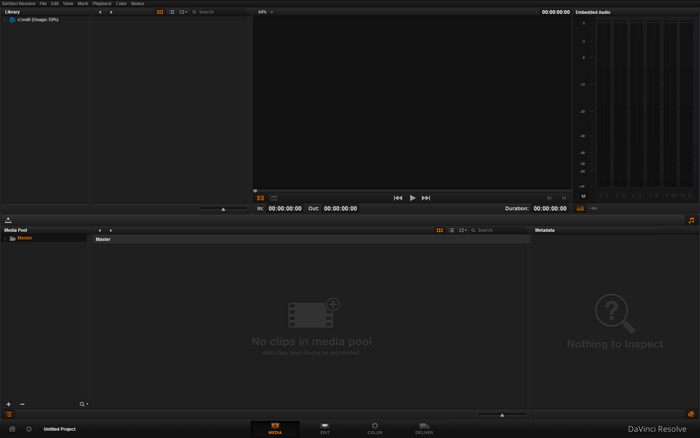Click the Mark In button
The height and width of the screenshot is (438, 700).
[x=549, y=198]
